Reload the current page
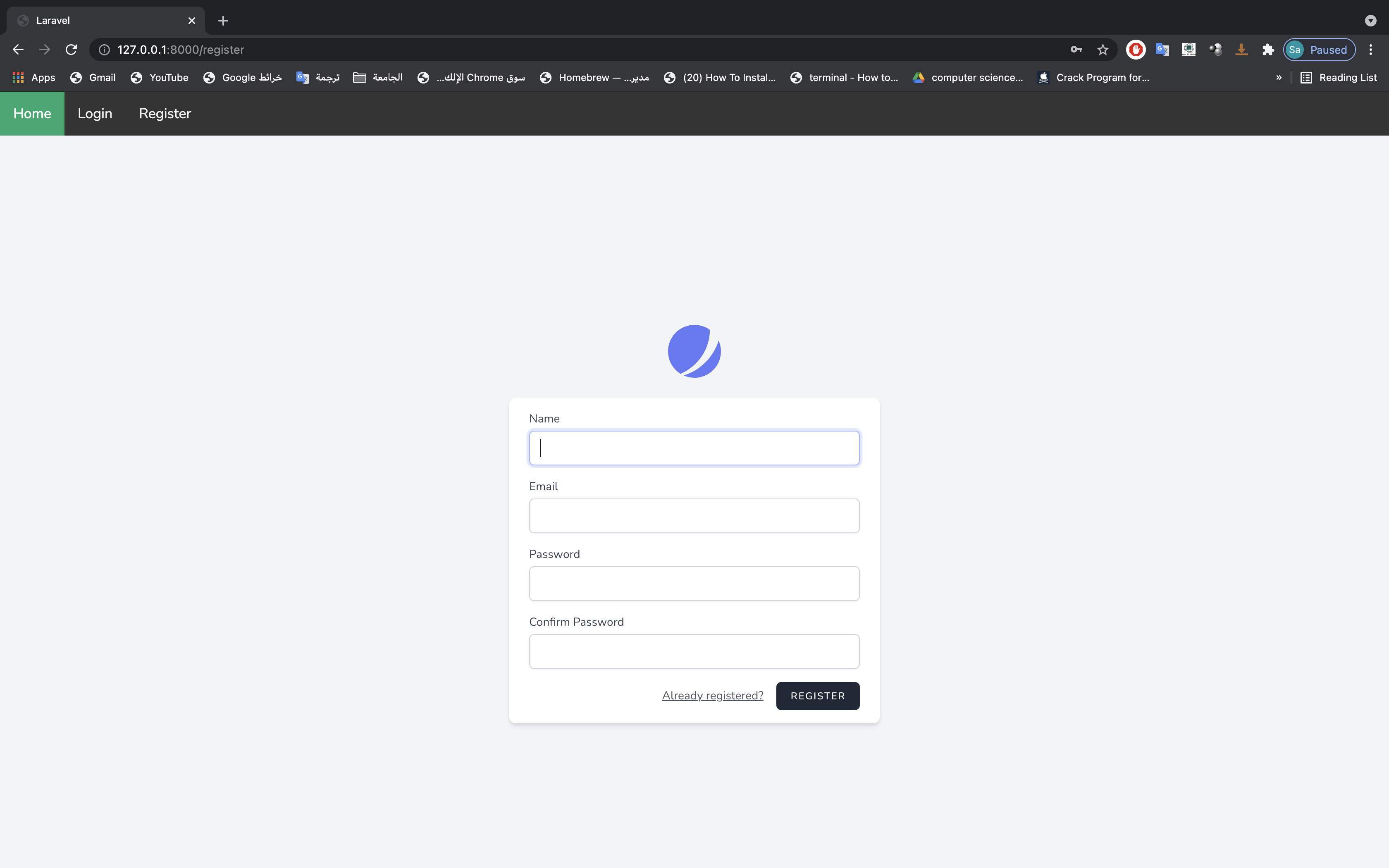Screen dimensions: 1389x868 click(71, 50)
